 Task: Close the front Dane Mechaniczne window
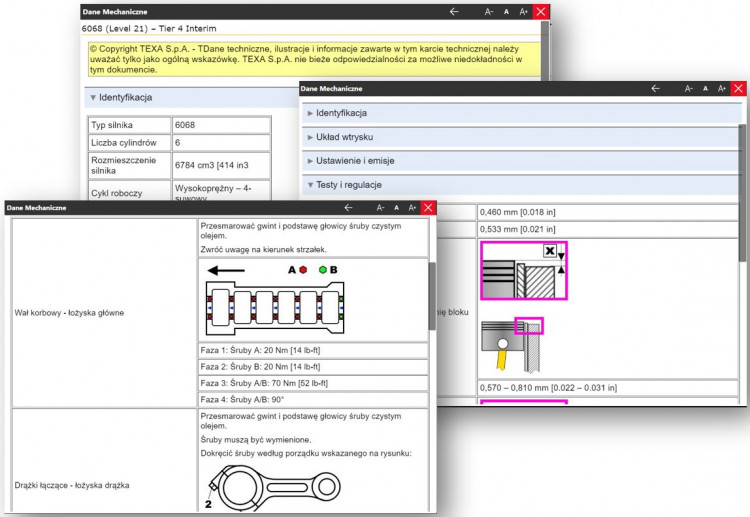pyautogui.click(x=428, y=208)
